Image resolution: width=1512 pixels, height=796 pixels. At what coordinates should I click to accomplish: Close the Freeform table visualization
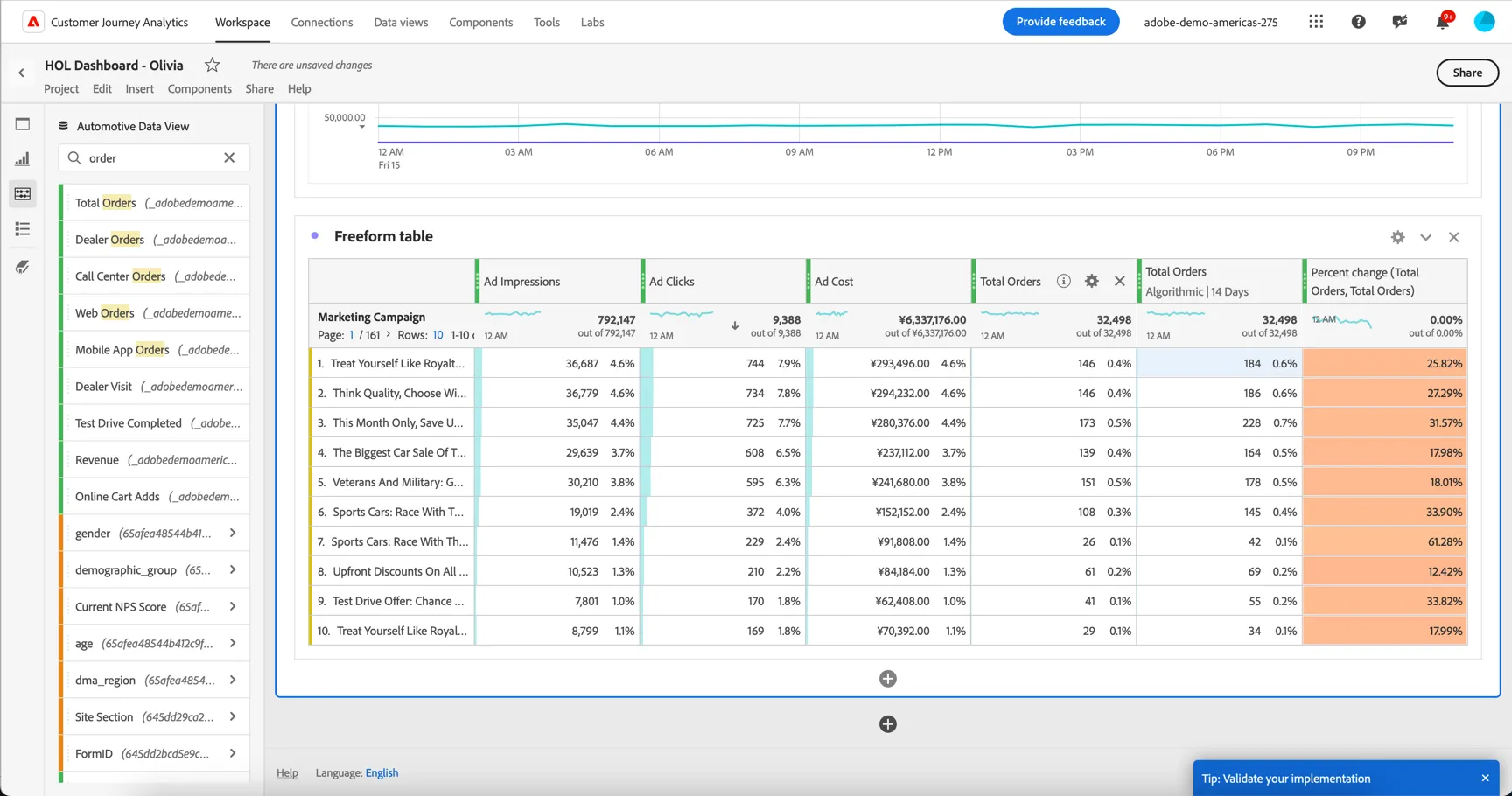1454,237
